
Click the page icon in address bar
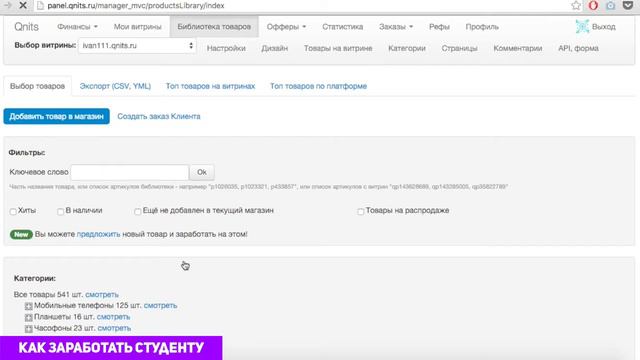click(x=40, y=5)
